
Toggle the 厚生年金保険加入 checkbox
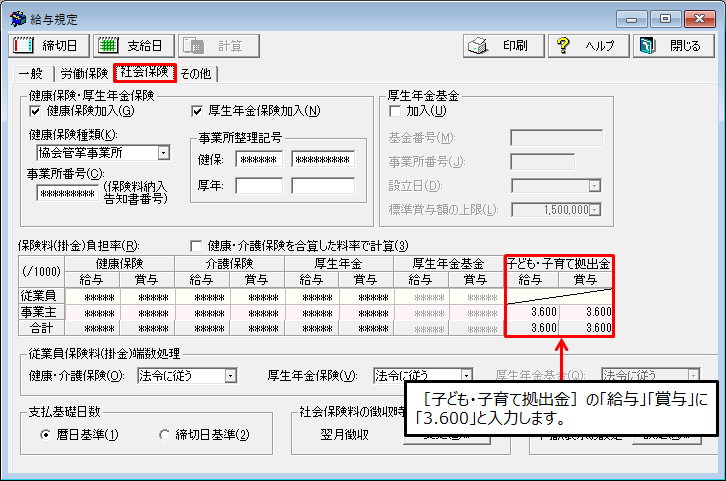coord(197,111)
